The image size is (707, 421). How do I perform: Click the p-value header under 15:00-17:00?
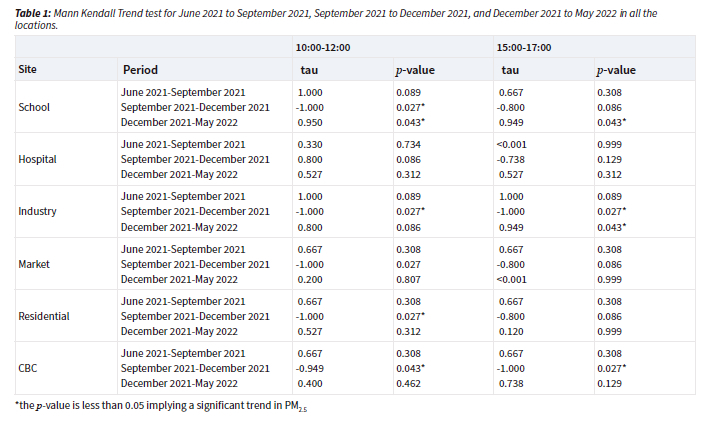616,70
